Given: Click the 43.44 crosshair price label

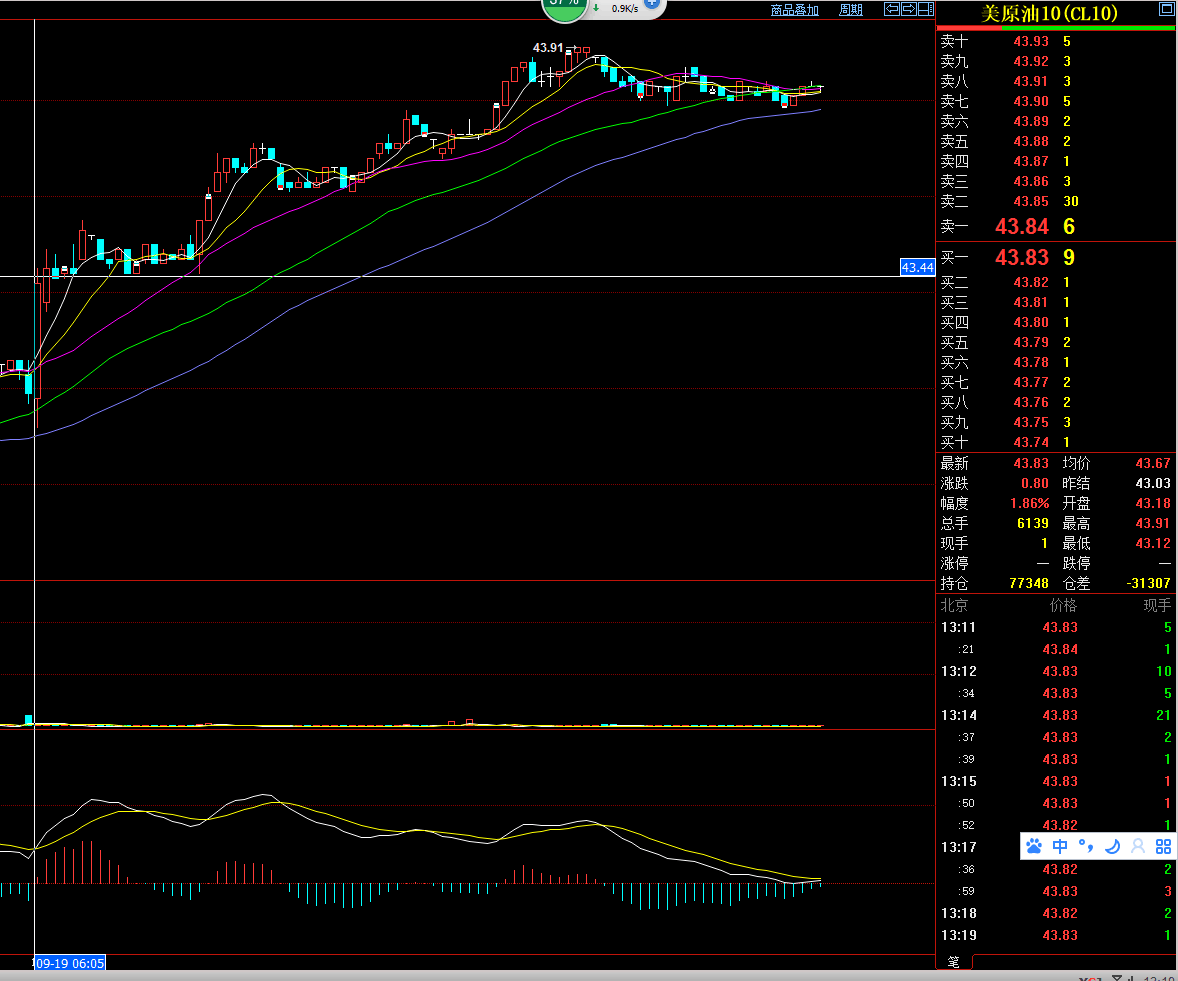Looking at the screenshot, I should point(917,267).
